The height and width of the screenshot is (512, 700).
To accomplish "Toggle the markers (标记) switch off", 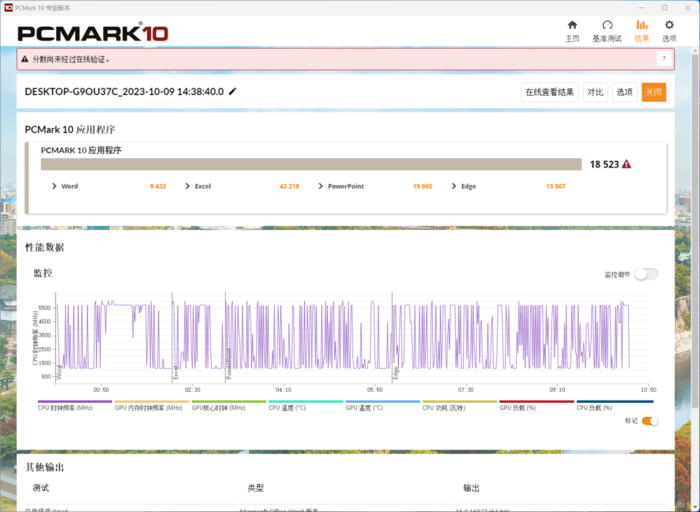I will tap(650, 421).
